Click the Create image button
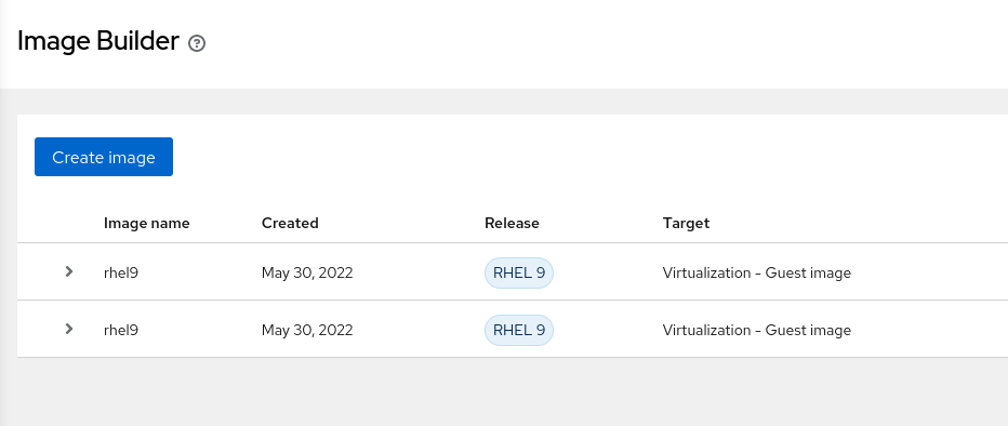This screenshot has height=426, width=1008. tap(104, 157)
